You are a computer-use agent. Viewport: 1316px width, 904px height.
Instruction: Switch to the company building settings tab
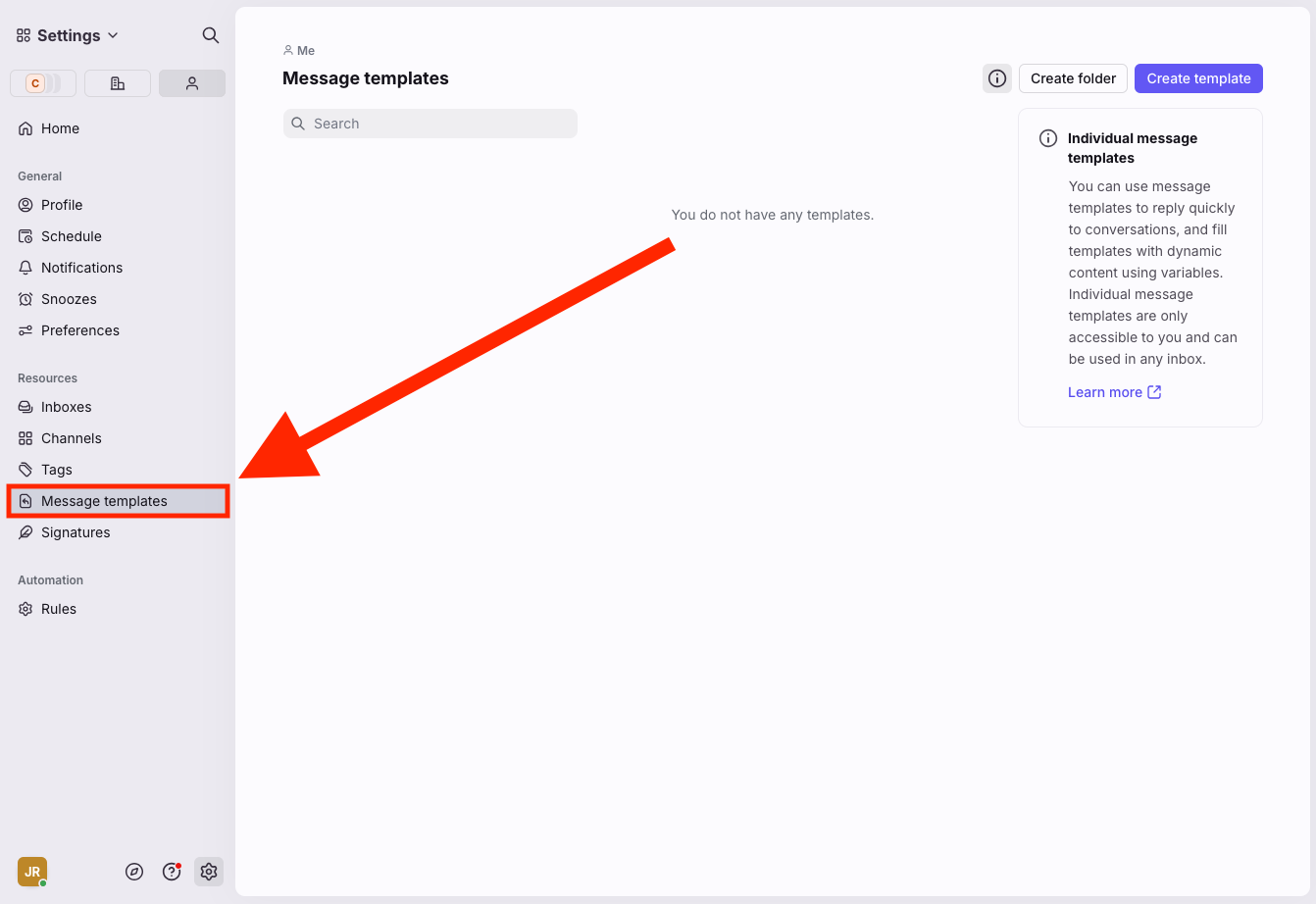pyautogui.click(x=118, y=83)
